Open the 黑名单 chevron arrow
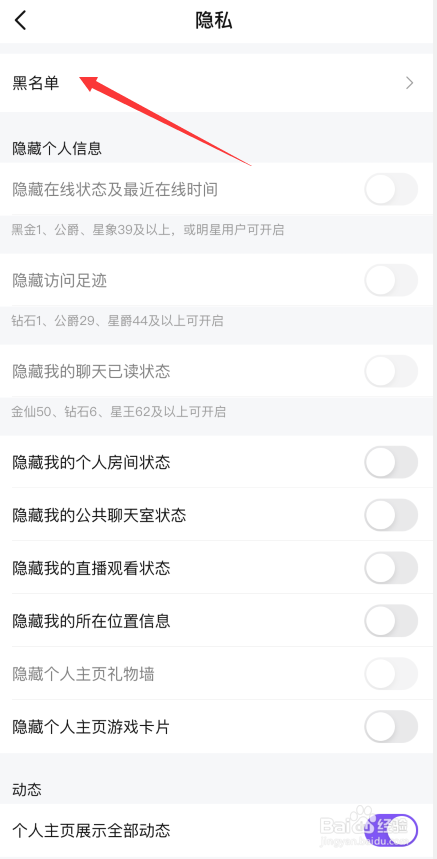The width and height of the screenshot is (437, 859). 410,83
